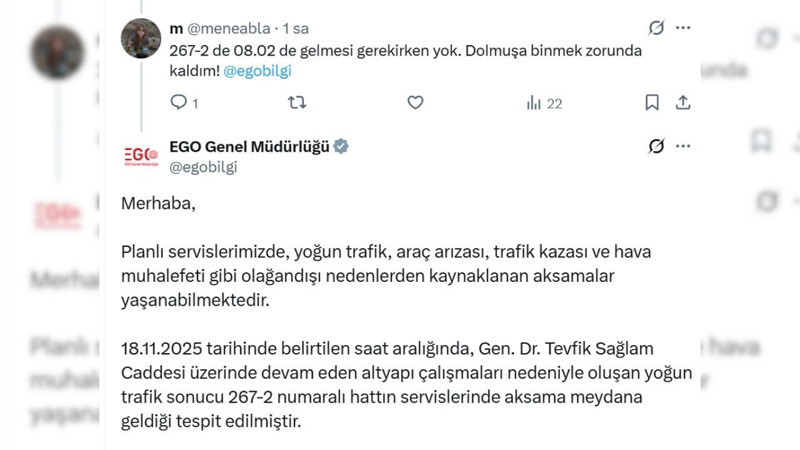This screenshot has width=800, height=450.
Task: Click Grok icon on EGO reply
Action: (656, 147)
